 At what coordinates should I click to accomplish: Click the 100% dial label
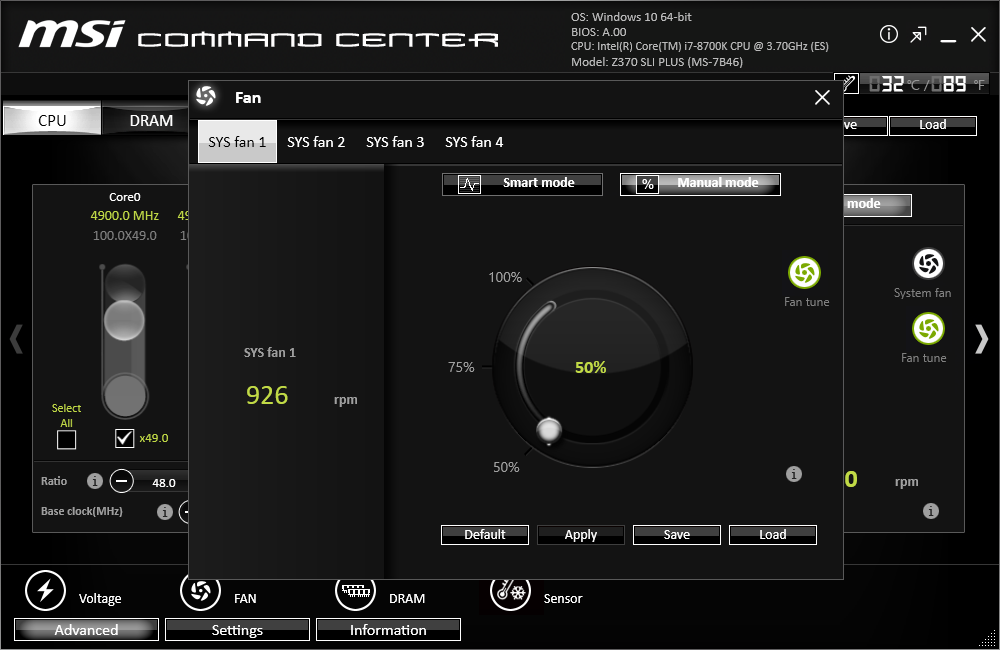(505, 277)
